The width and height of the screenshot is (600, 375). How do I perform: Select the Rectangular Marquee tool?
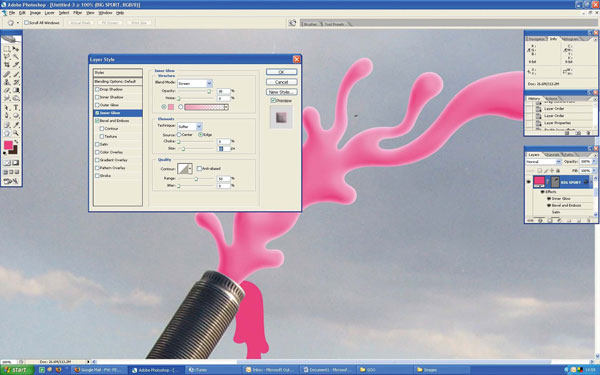pos(7,49)
